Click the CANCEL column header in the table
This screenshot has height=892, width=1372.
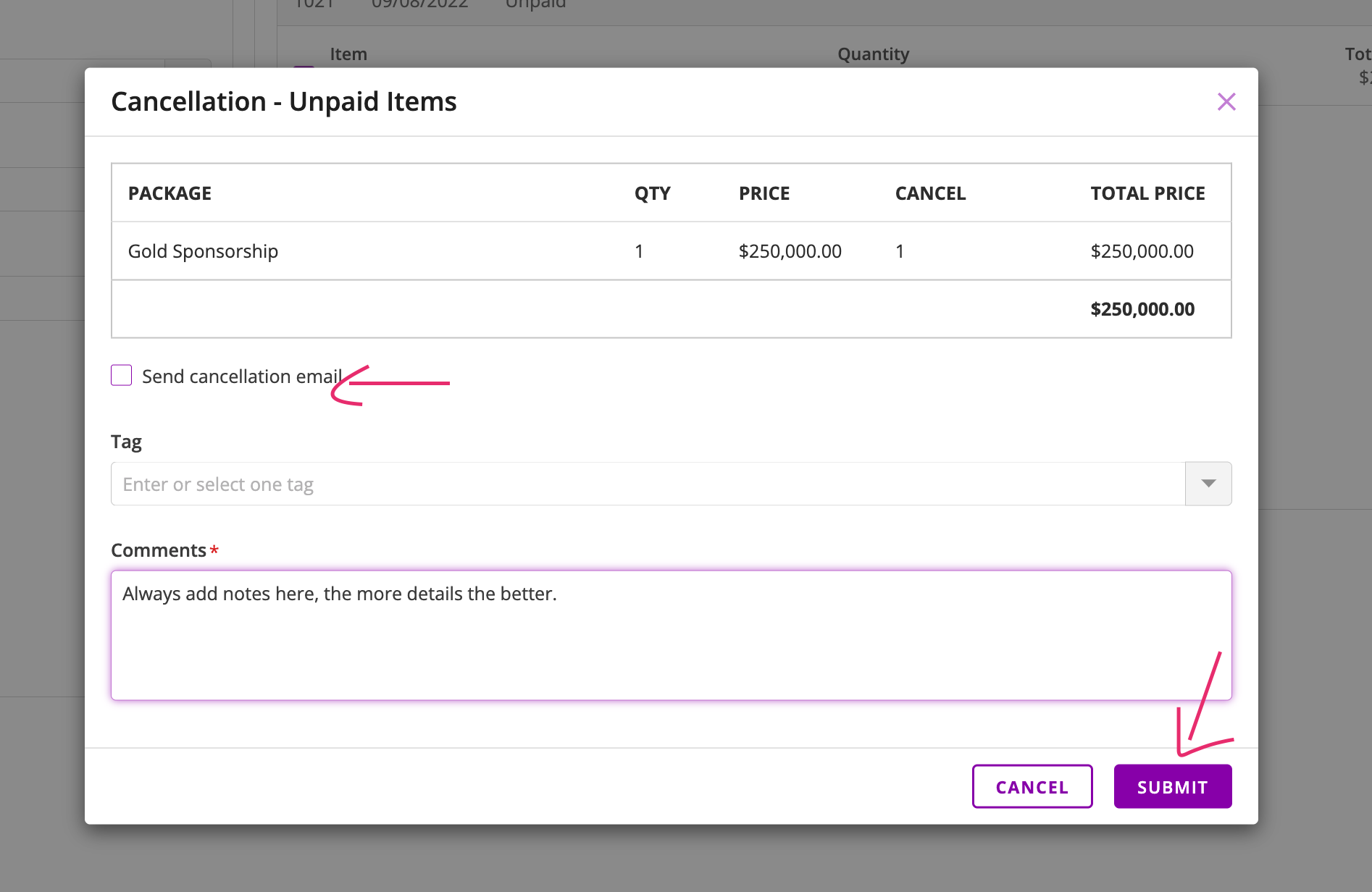[930, 193]
